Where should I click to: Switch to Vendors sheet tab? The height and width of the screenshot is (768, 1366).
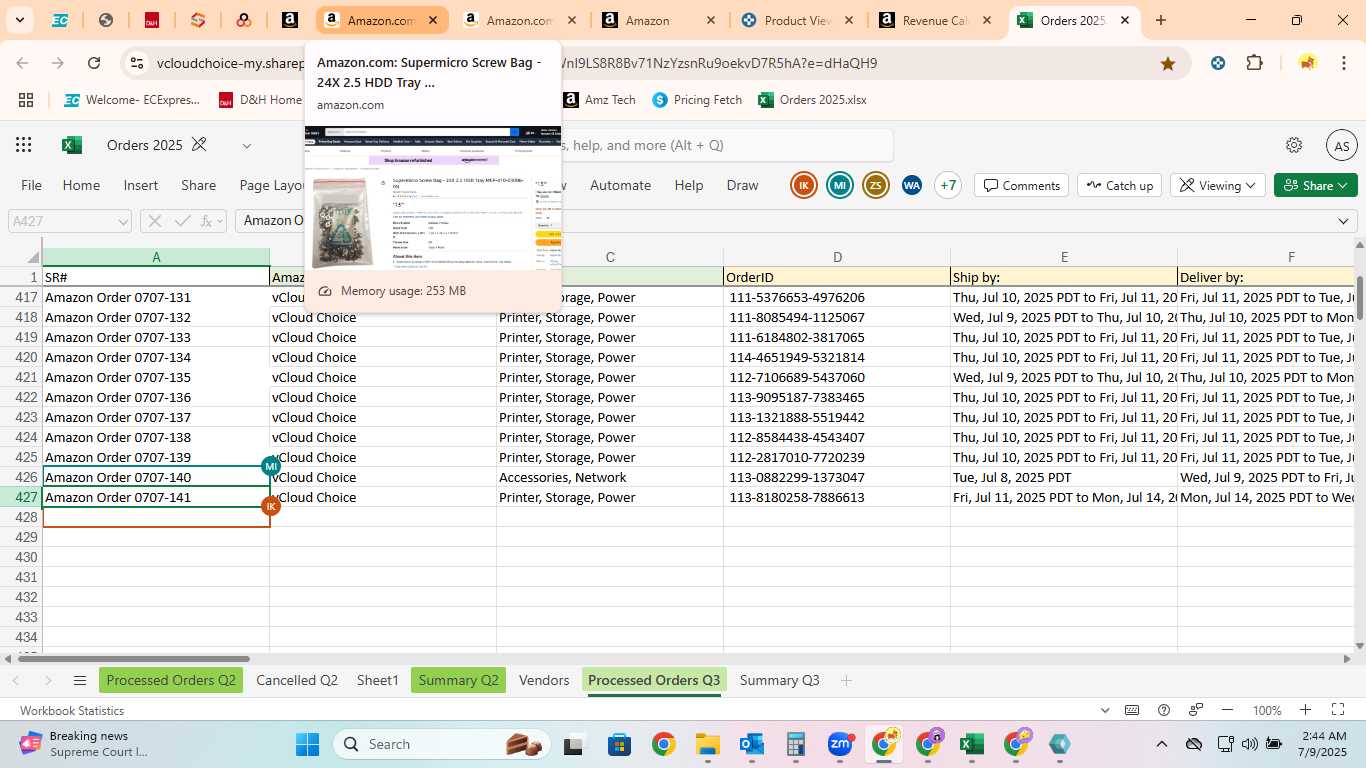coord(544,680)
